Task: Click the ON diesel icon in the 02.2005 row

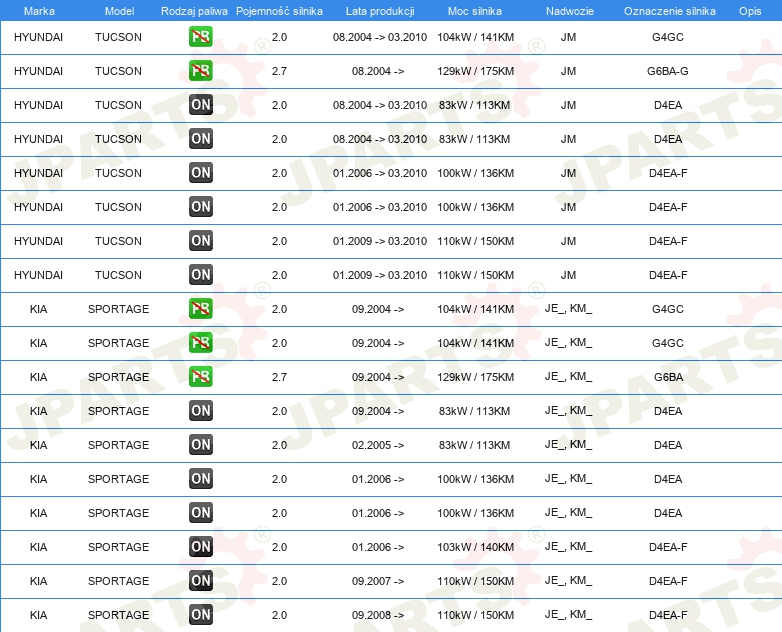Action: 201,444
